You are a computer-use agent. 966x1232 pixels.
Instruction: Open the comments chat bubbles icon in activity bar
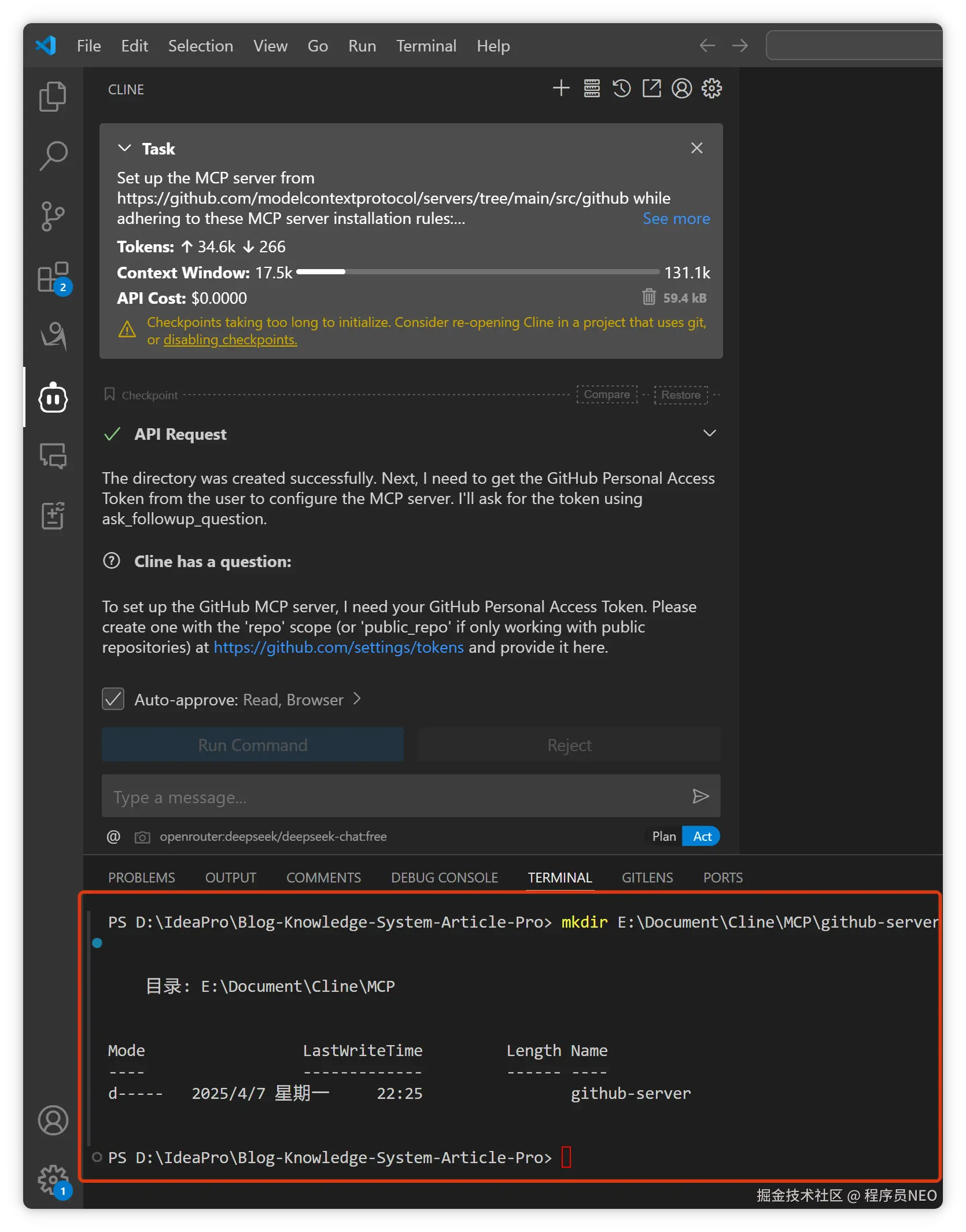pyautogui.click(x=53, y=456)
